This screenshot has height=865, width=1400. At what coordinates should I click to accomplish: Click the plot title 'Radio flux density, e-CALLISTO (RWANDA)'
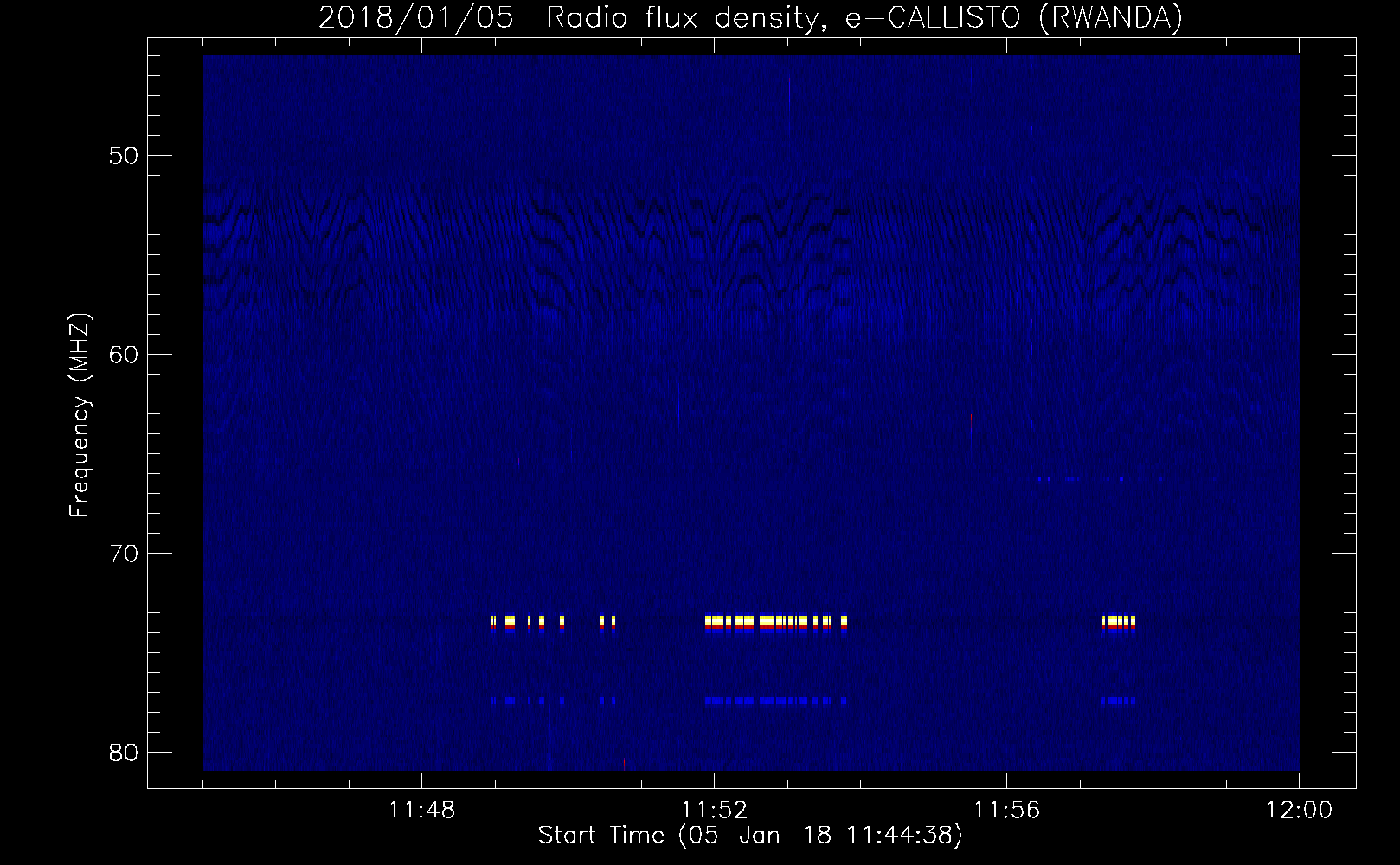coord(864,17)
